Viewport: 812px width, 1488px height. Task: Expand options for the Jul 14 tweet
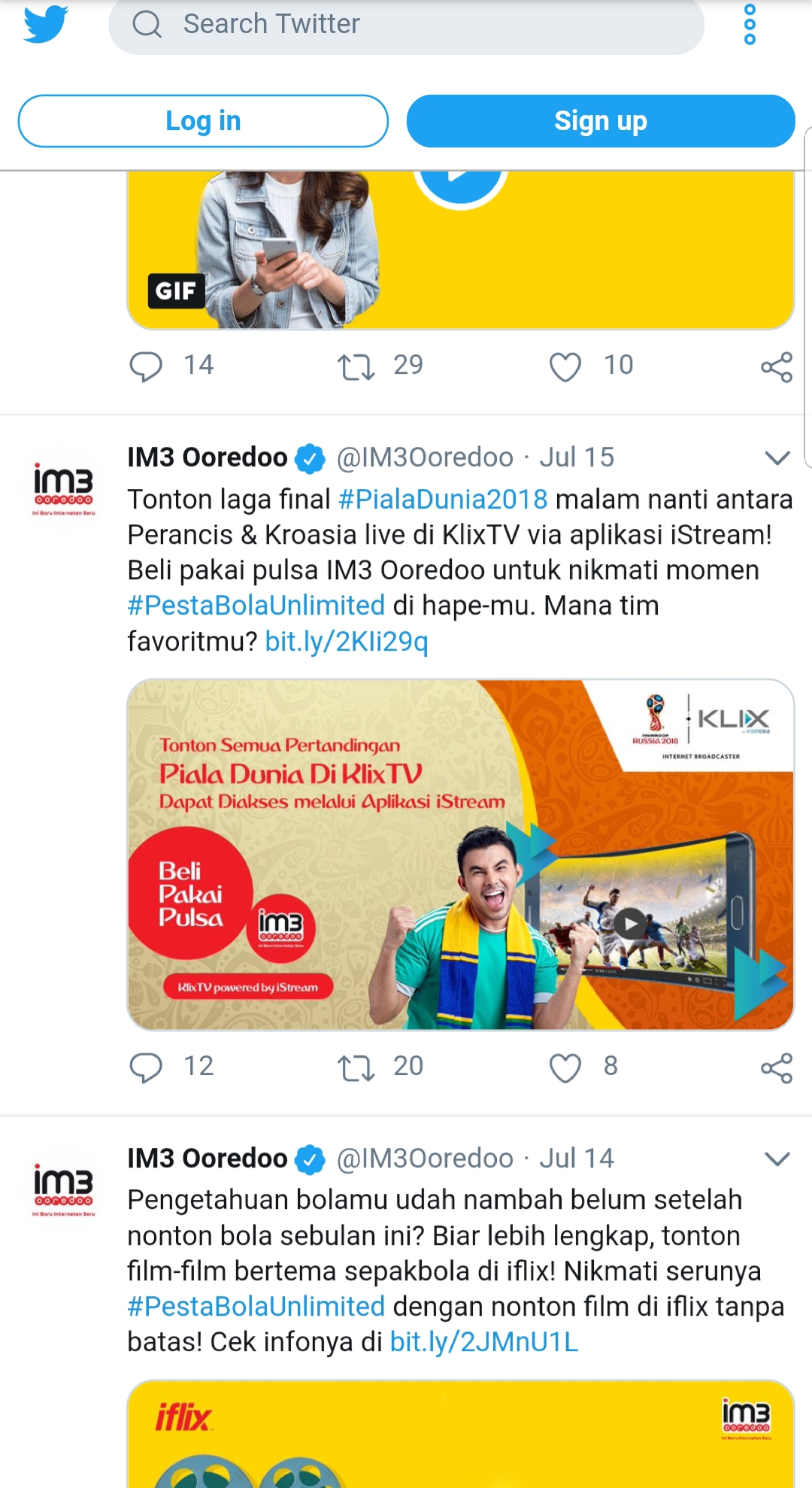pos(777,1159)
